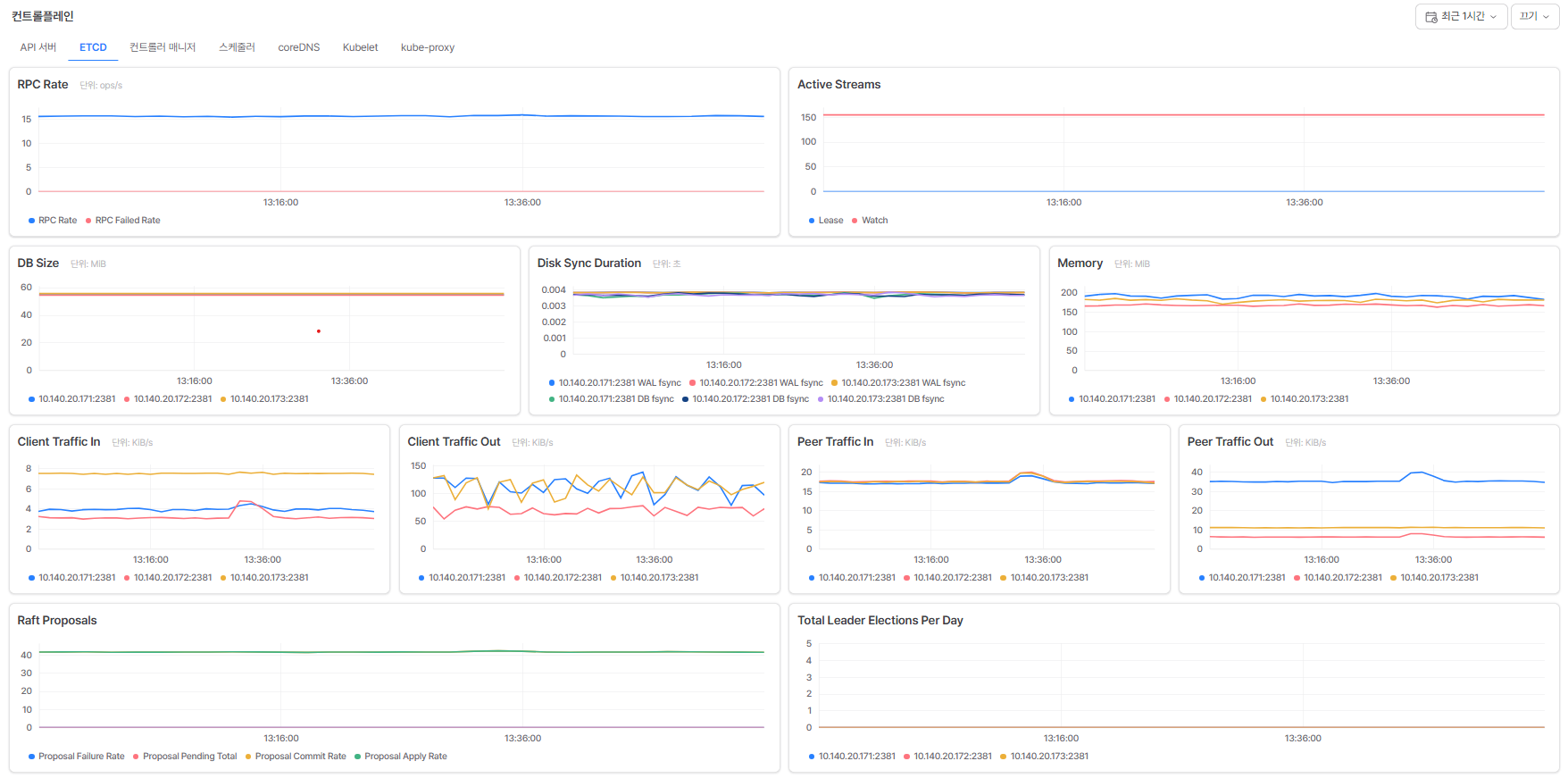Click the Raft Proposals panel title

57,621
